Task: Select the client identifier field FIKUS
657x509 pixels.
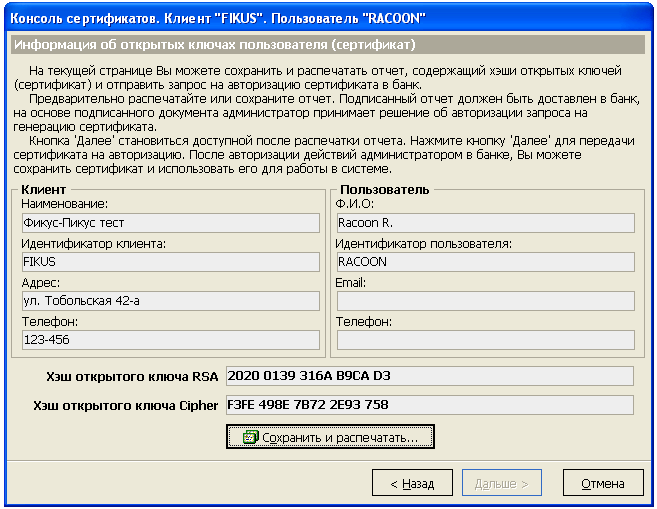Action: tap(171, 262)
